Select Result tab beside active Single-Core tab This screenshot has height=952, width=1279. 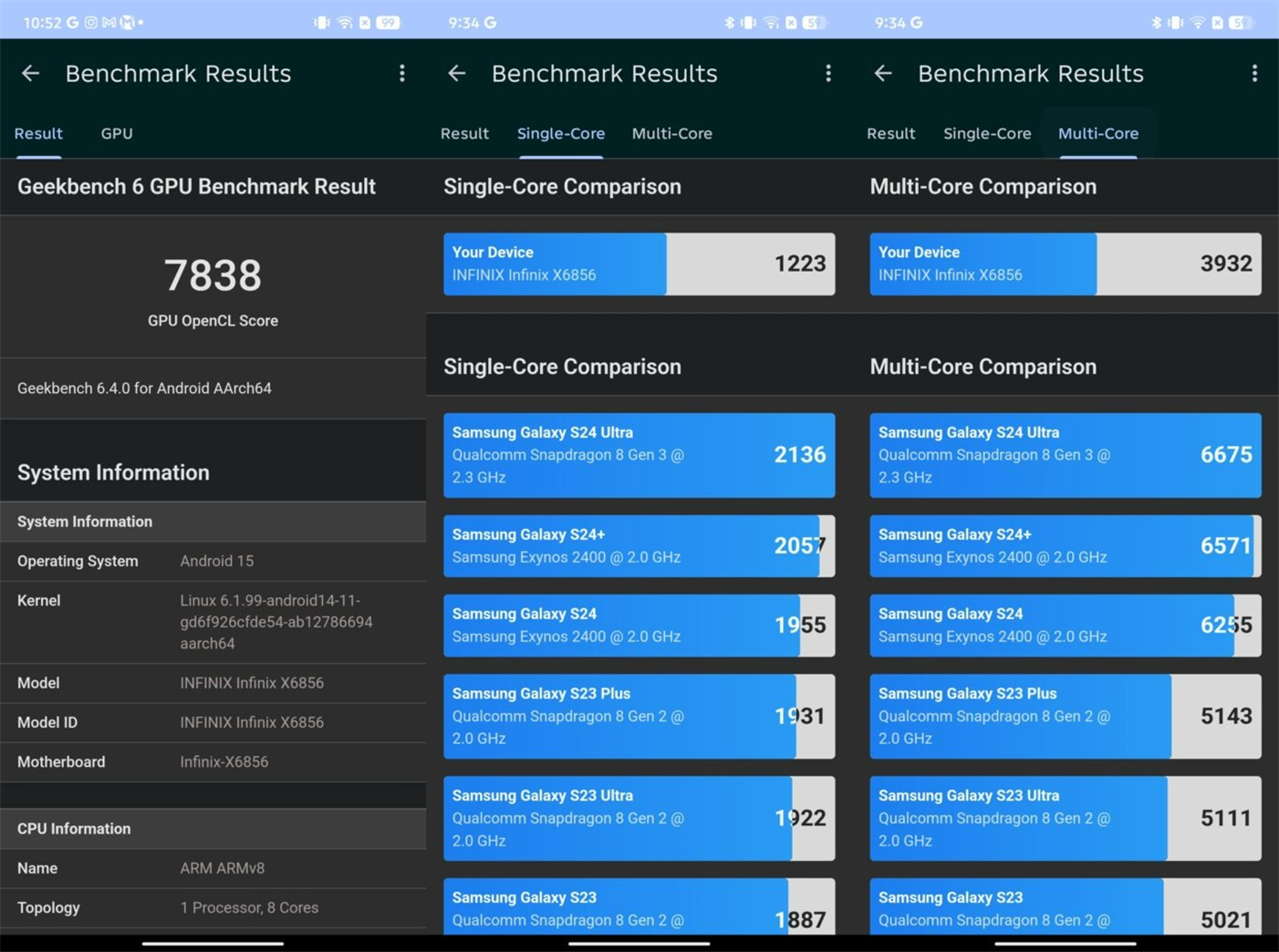tap(464, 133)
